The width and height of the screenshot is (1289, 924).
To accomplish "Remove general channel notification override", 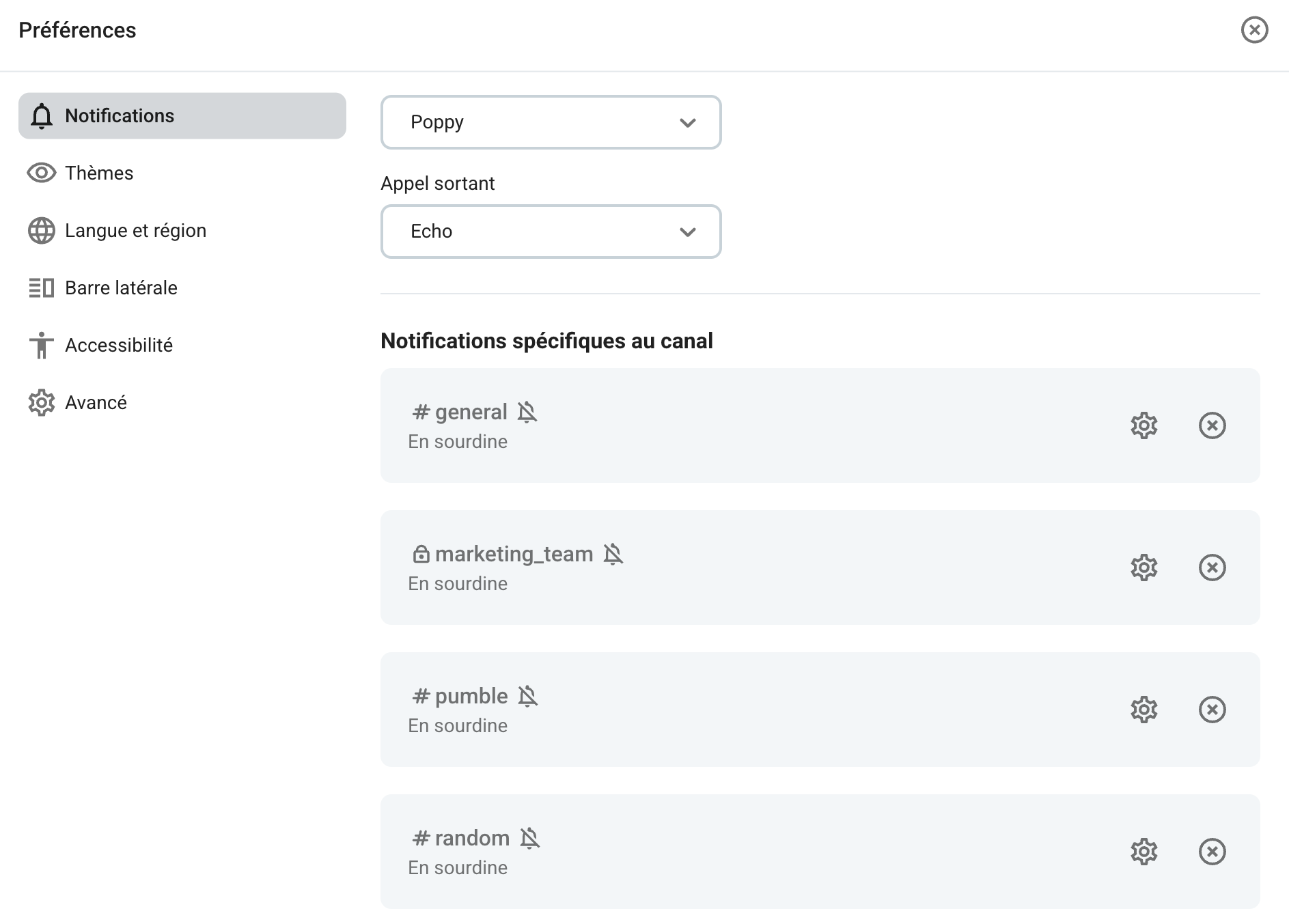I will pos(1212,425).
